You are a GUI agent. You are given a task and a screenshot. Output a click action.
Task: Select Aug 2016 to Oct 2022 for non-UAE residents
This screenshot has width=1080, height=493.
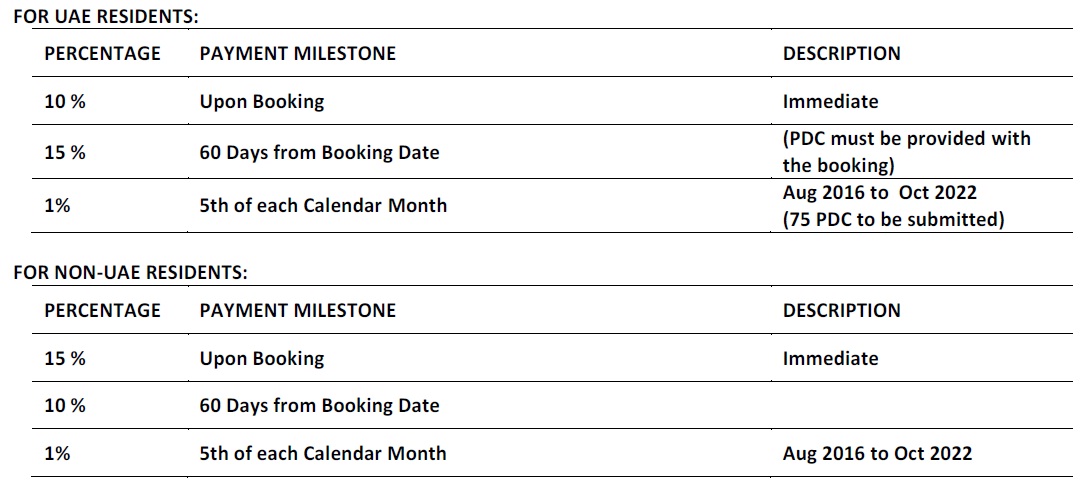(878, 453)
